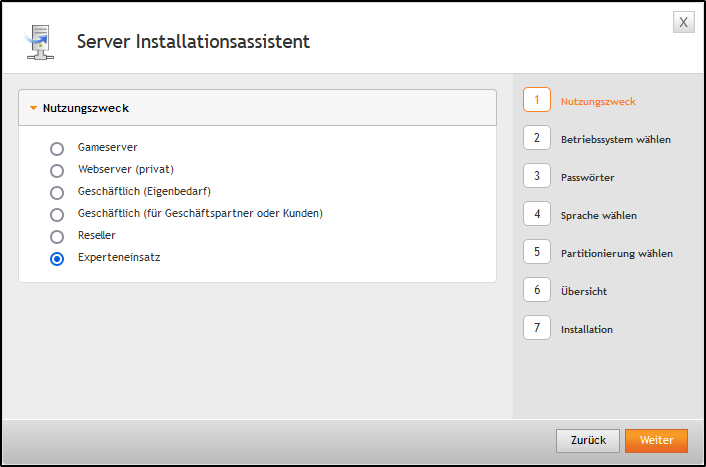Click step number 5 box
The image size is (706, 467).
coord(537,252)
